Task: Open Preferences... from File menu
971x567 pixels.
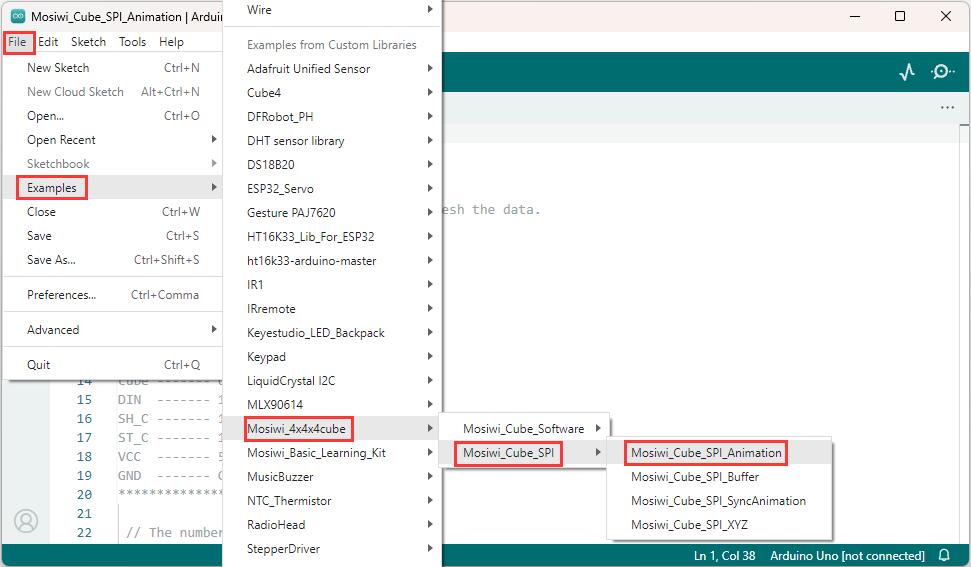Action: (113, 295)
